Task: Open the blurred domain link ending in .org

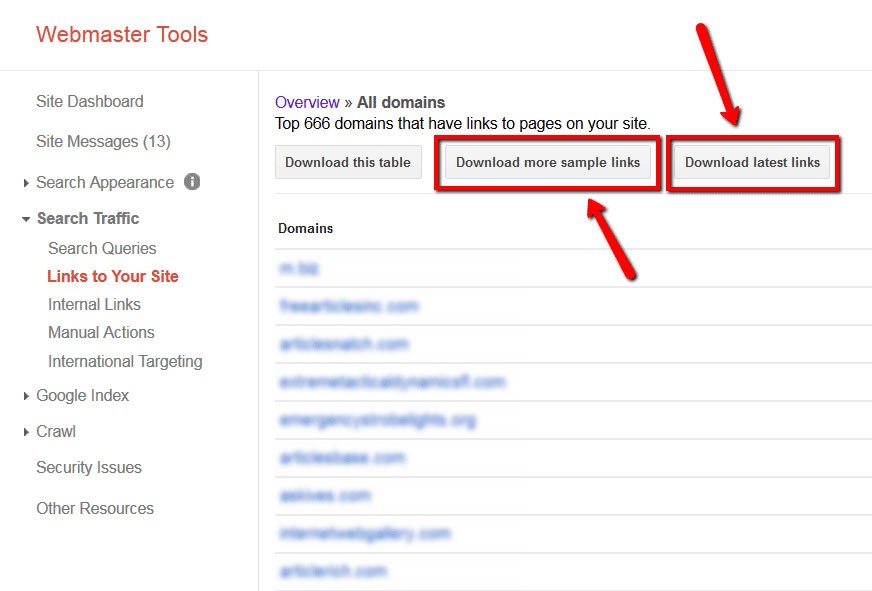Action: pyautogui.click(x=378, y=420)
